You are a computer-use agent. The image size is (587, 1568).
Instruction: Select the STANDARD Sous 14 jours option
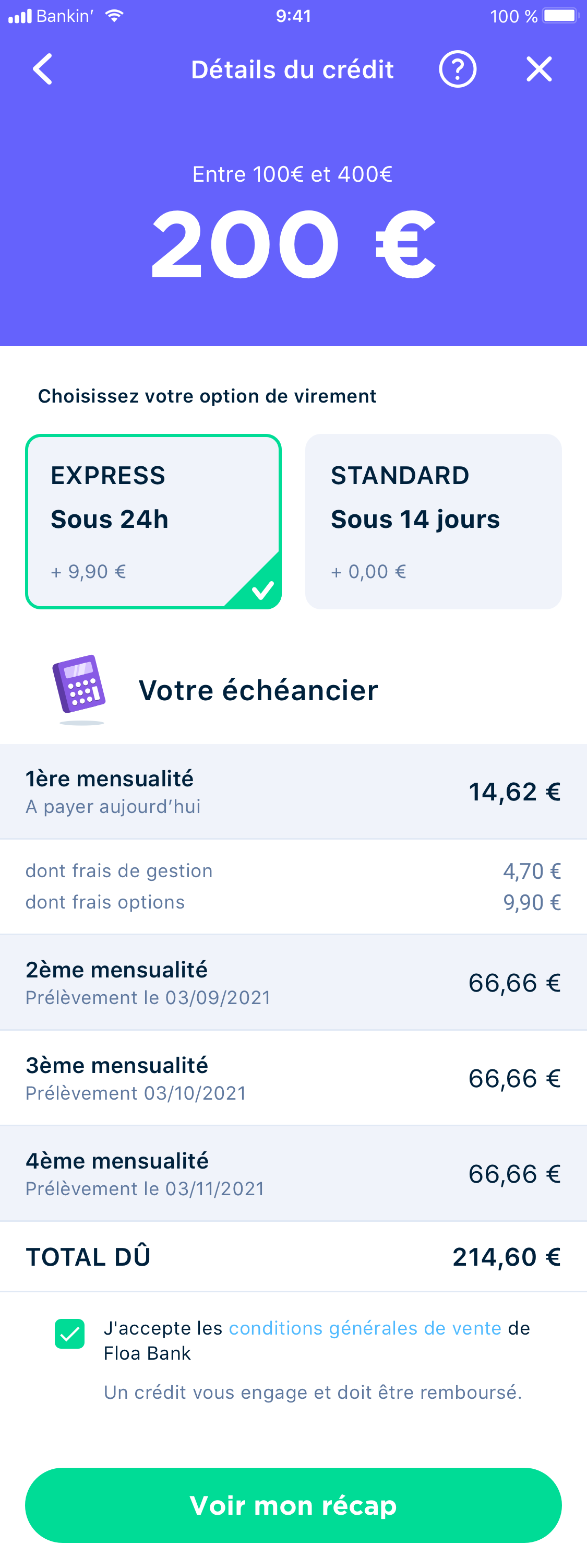pos(433,522)
